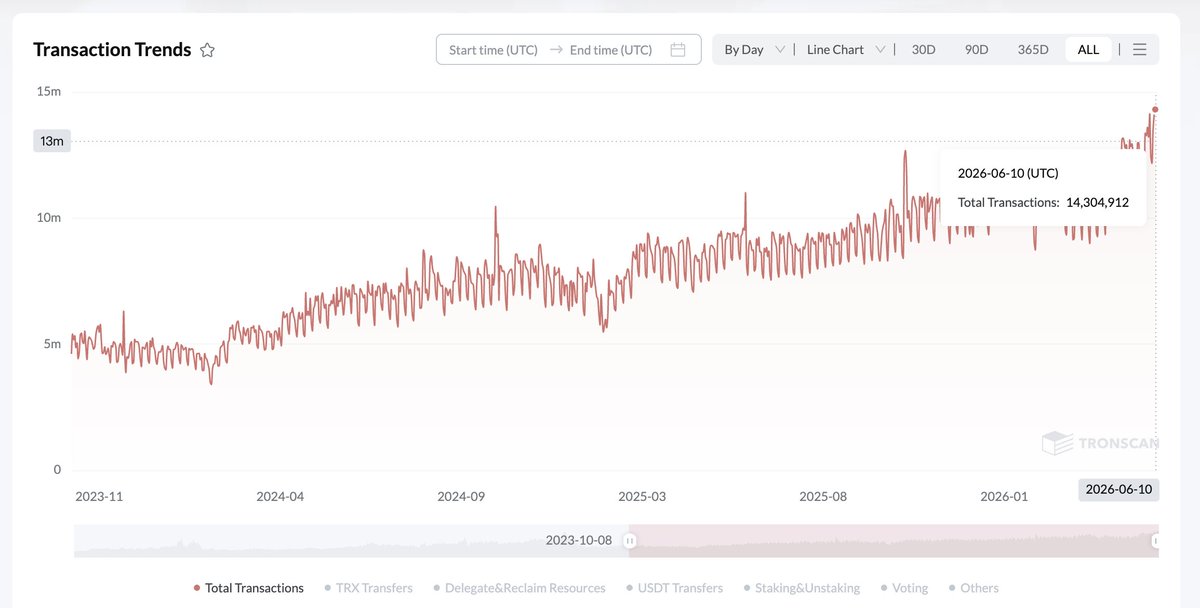Enable the Delegate&Reclaim Resources series

tap(519, 588)
